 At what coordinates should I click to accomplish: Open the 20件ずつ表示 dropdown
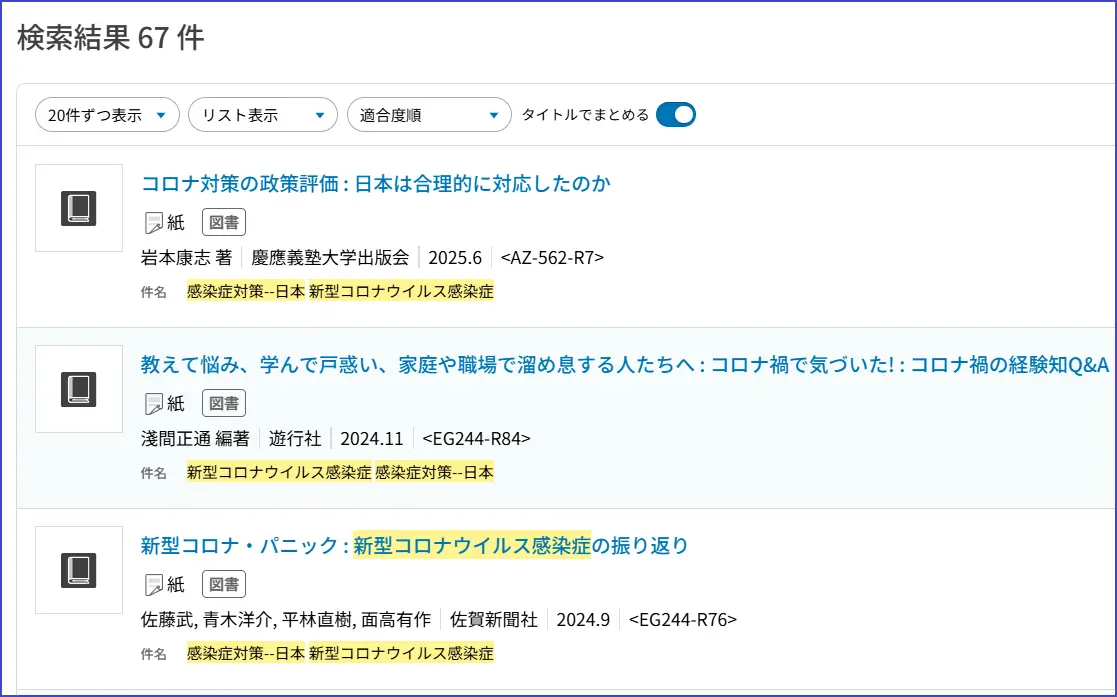pyautogui.click(x=108, y=115)
